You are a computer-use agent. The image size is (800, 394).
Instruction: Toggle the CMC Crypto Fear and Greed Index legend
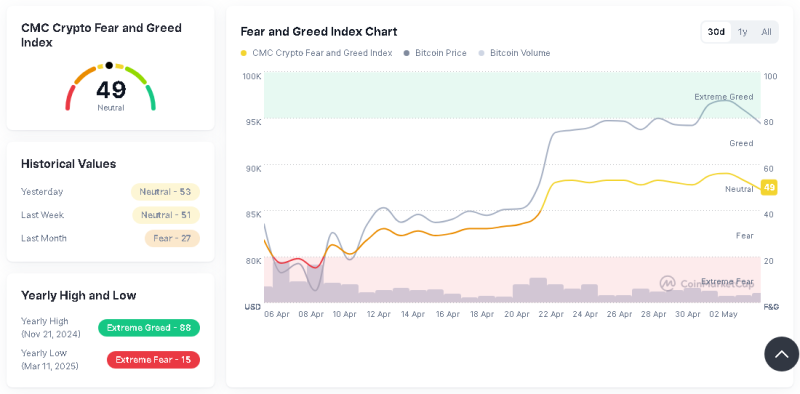click(316, 53)
